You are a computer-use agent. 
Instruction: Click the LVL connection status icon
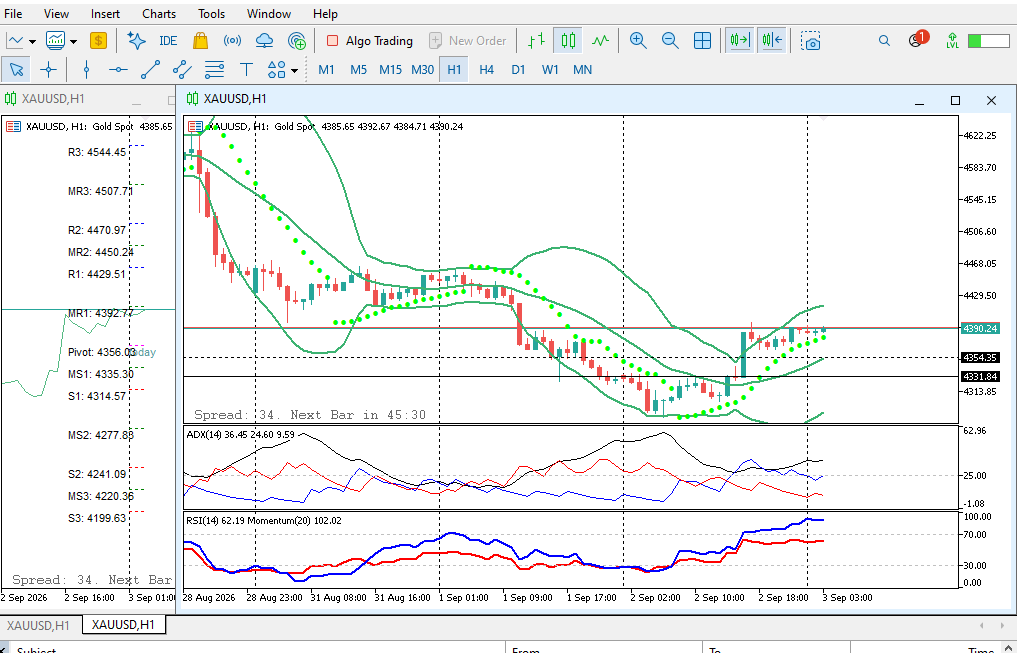click(952, 41)
